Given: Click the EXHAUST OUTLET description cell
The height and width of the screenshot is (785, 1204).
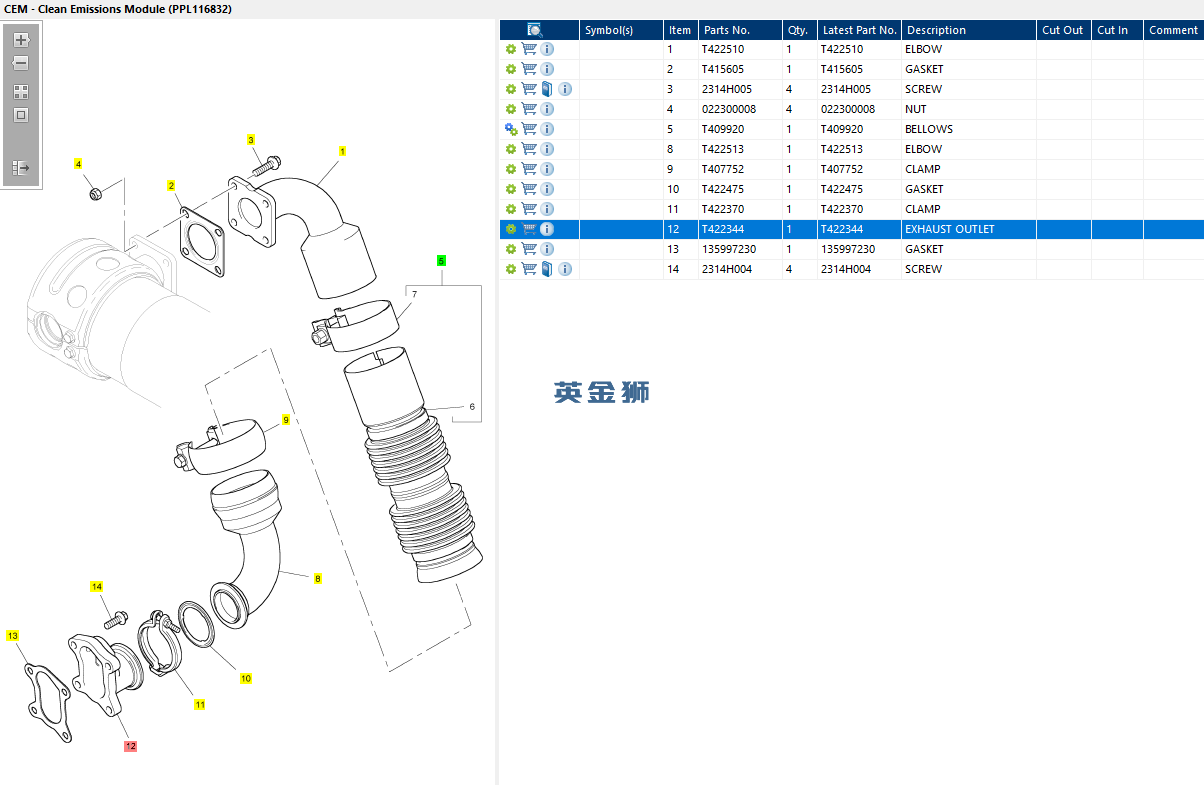Looking at the screenshot, I should coord(968,229).
